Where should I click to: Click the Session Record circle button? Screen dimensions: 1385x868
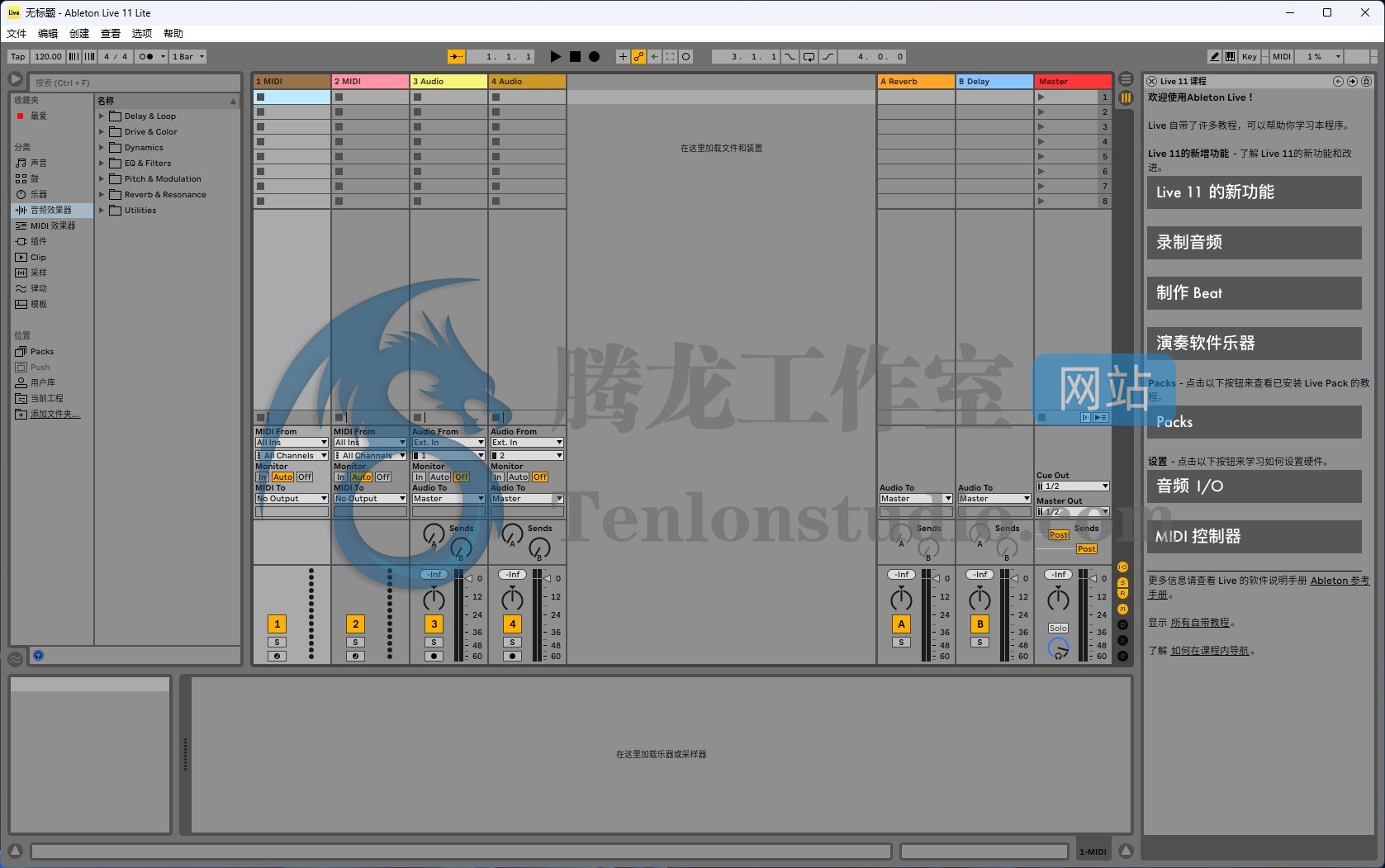click(x=685, y=57)
